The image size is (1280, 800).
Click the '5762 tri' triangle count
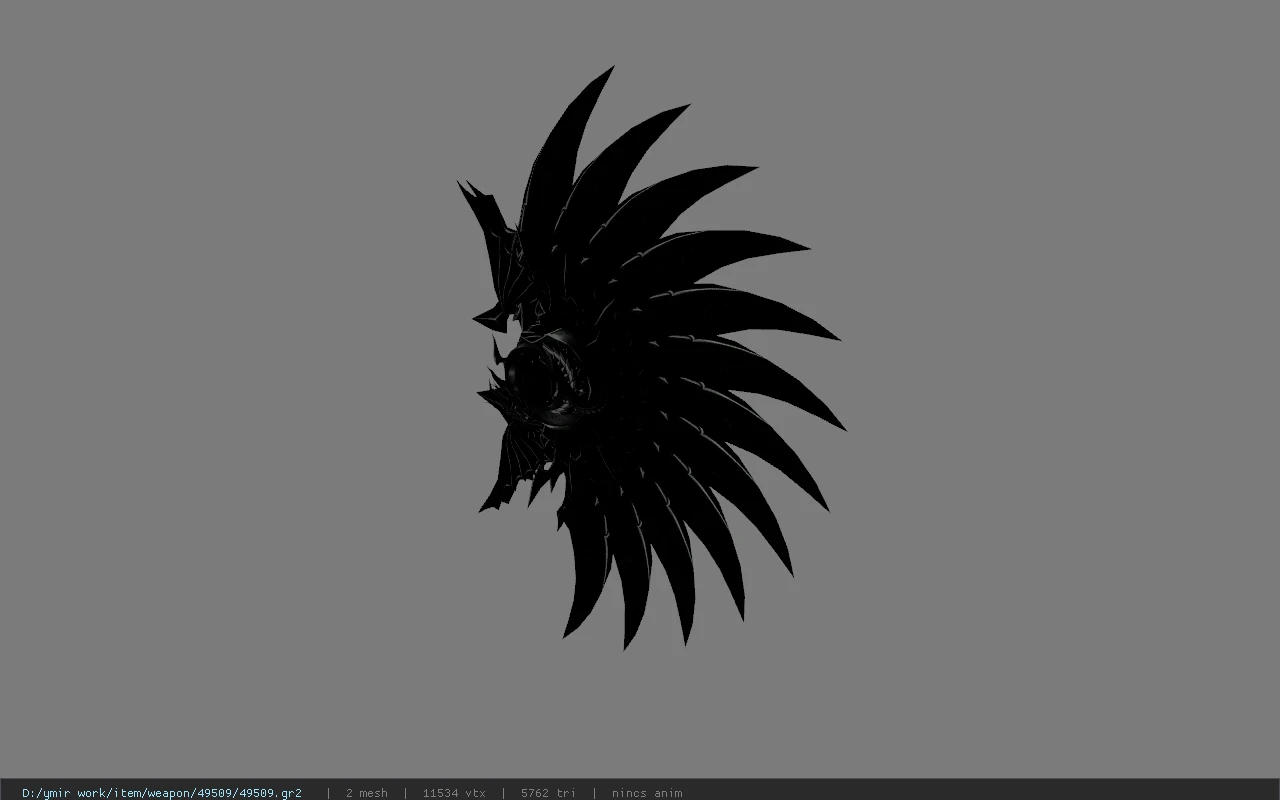pos(548,793)
